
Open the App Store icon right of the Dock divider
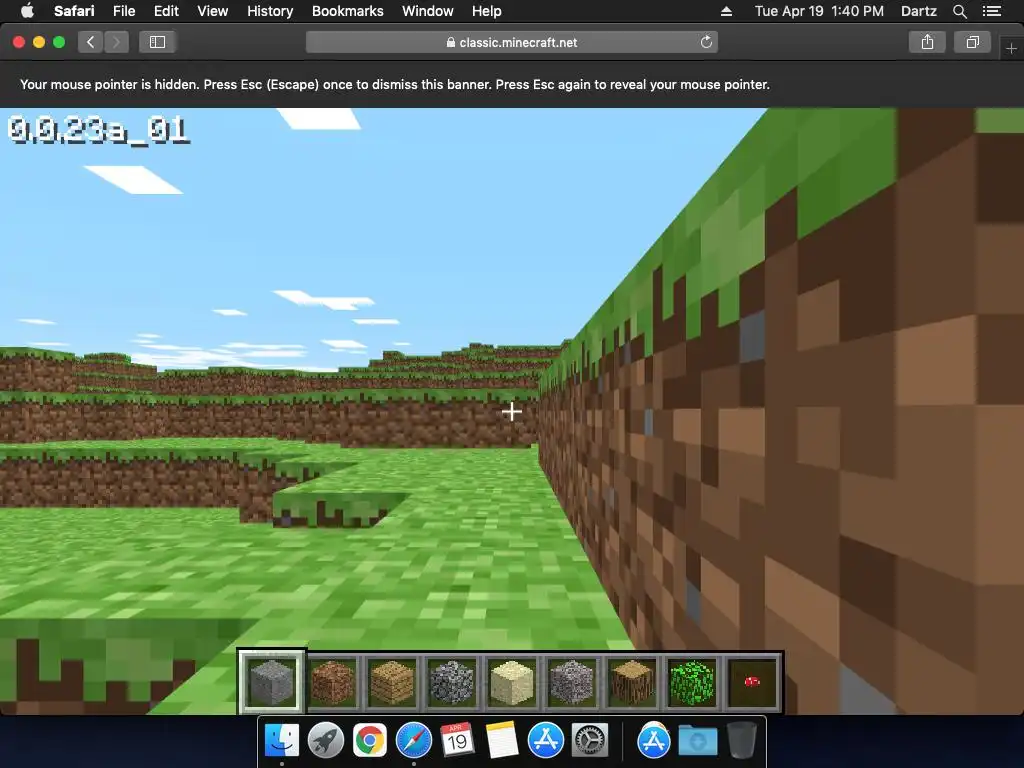[x=654, y=741]
